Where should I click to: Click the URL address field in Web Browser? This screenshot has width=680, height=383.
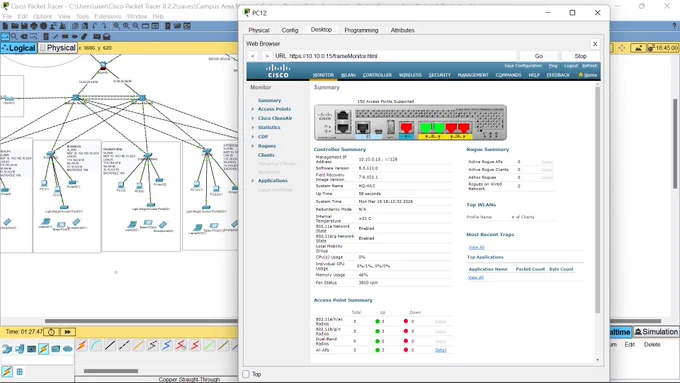pyautogui.click(x=402, y=56)
